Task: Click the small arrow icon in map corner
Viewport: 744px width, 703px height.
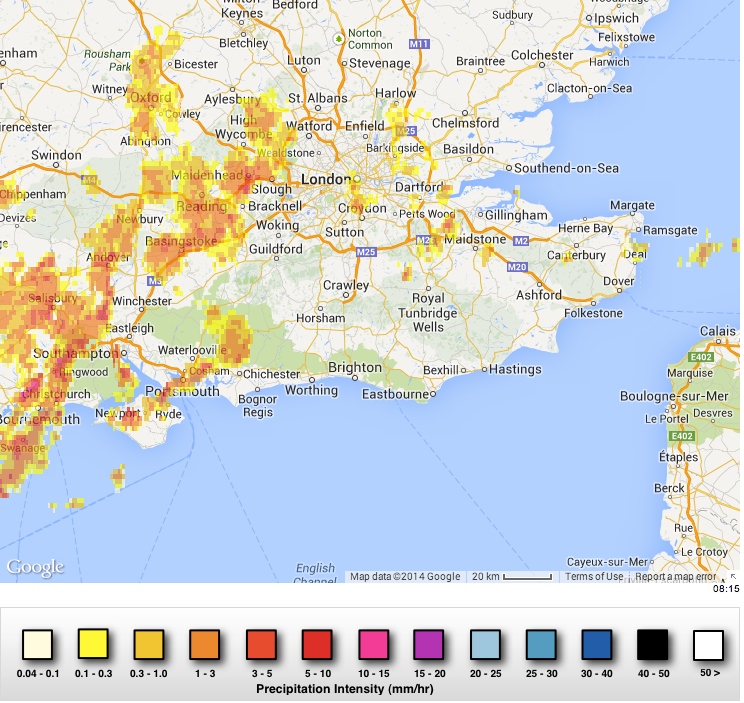Action: (x=733, y=577)
